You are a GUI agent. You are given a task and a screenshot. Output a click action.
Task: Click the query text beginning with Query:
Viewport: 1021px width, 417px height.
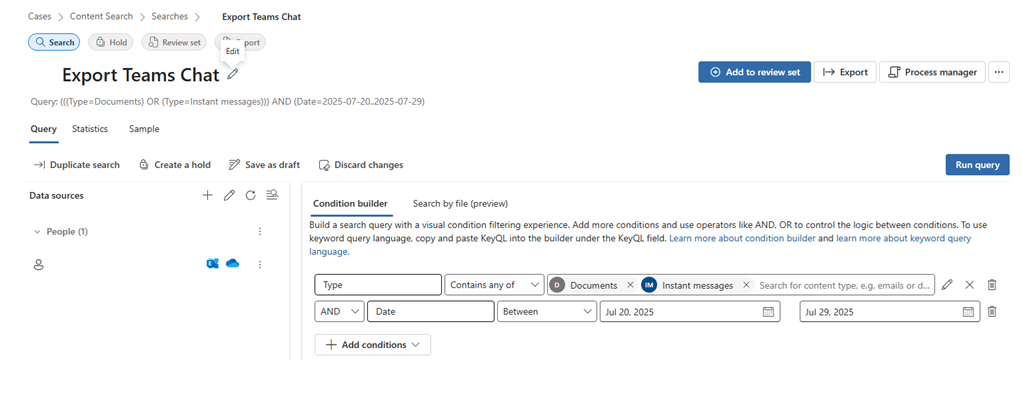[228, 102]
